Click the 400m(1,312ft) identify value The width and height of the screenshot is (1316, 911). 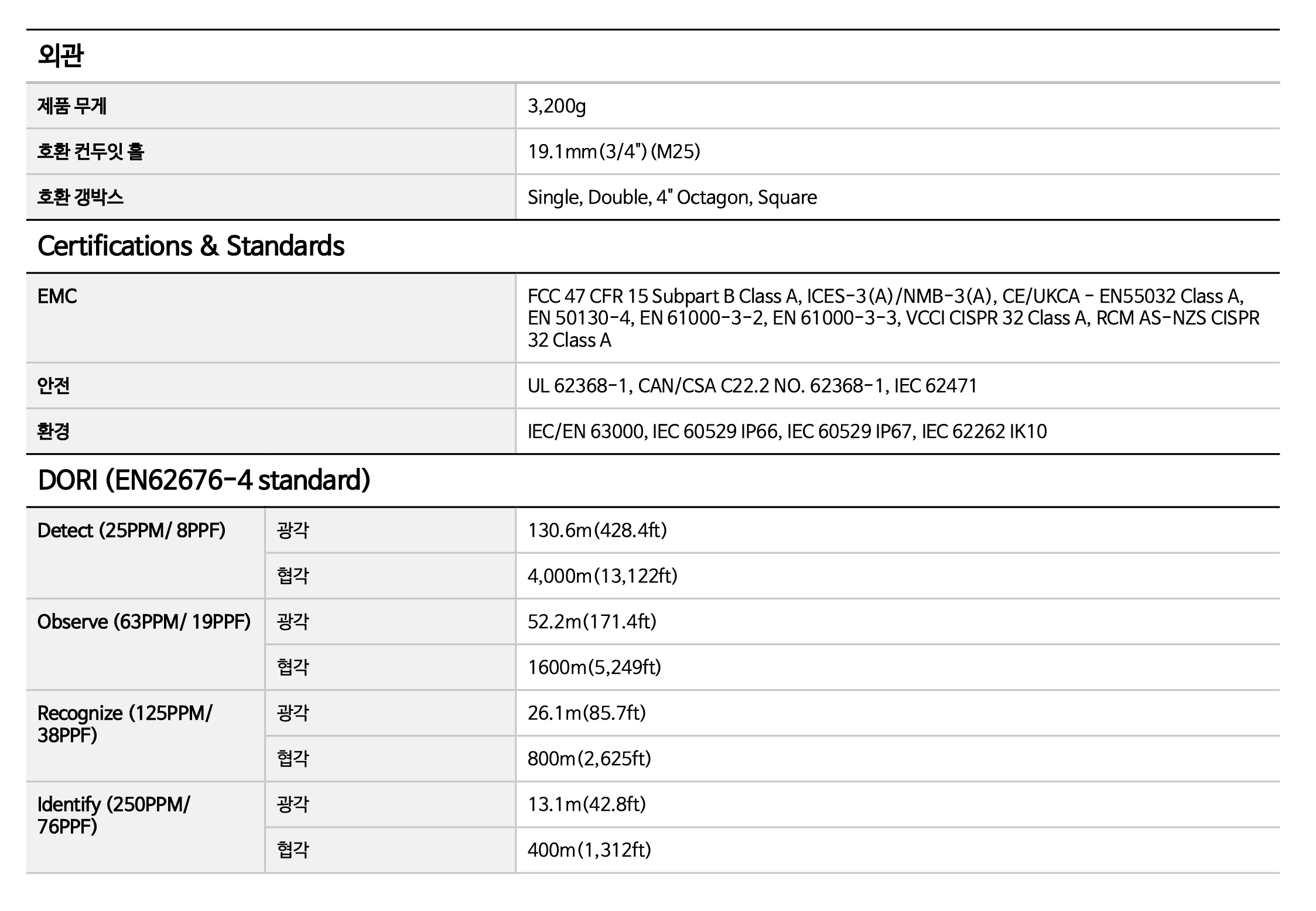click(589, 850)
